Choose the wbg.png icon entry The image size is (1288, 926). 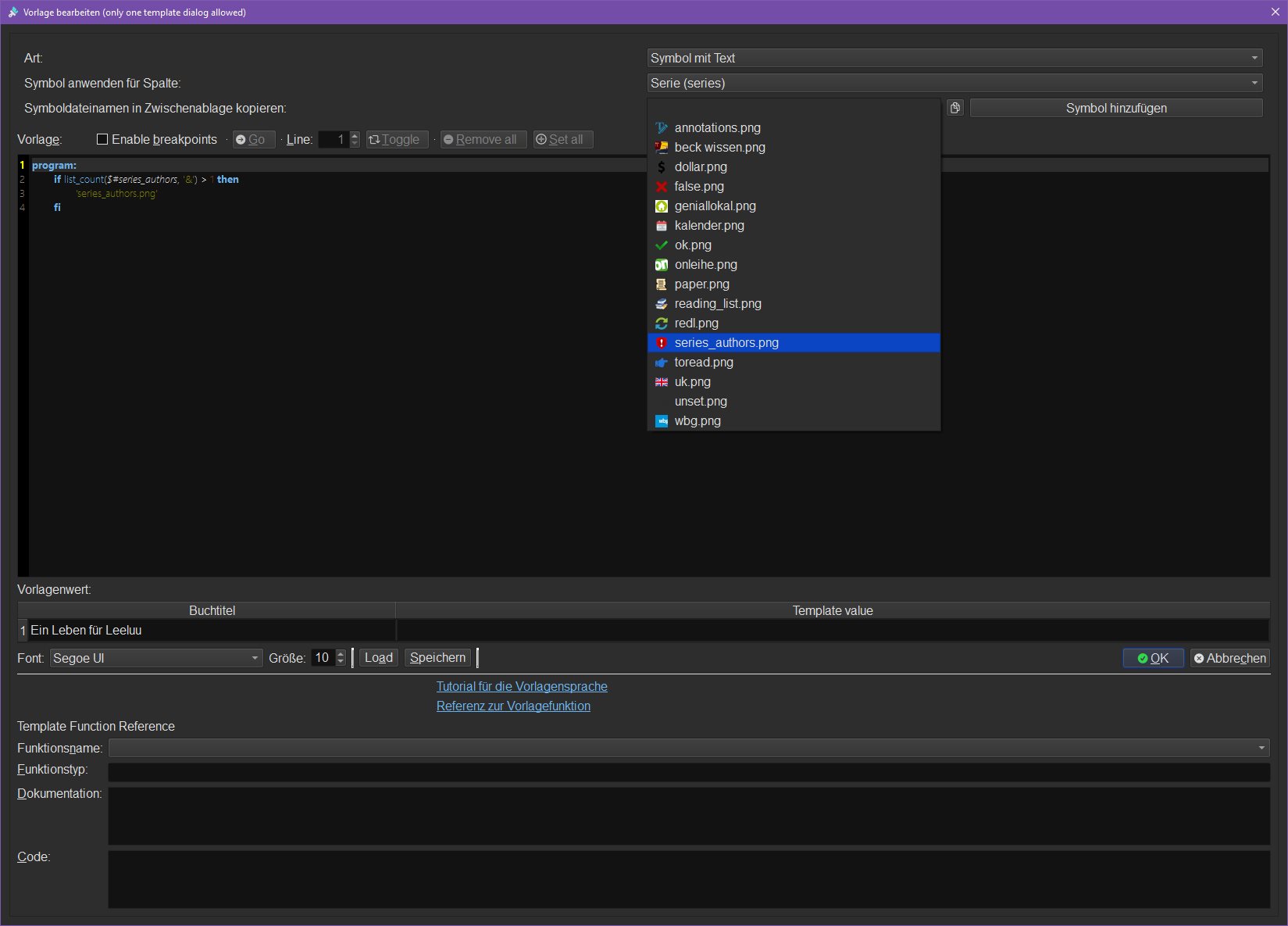coord(697,420)
